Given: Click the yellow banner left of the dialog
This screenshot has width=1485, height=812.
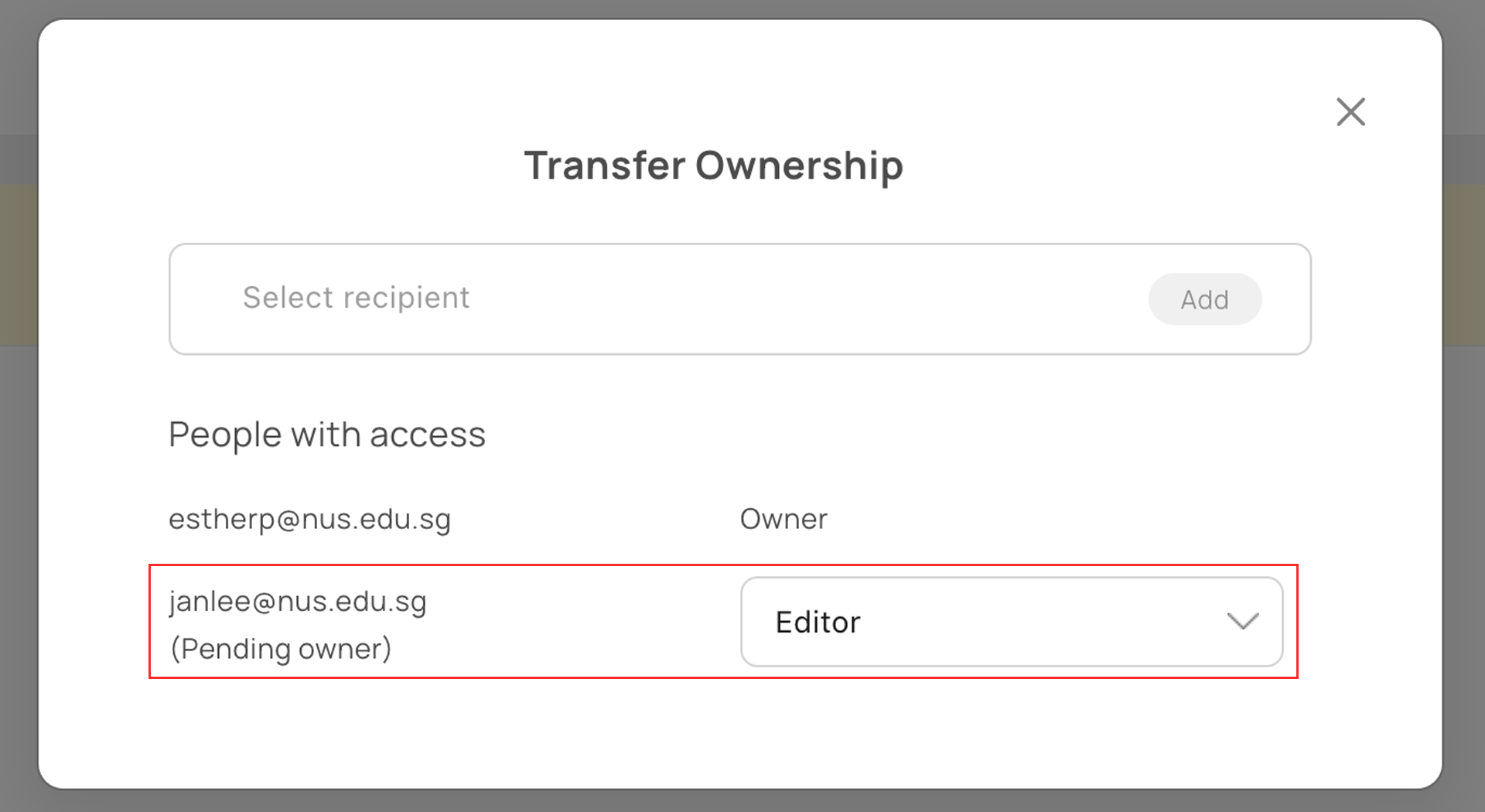Looking at the screenshot, I should pos(18,263).
